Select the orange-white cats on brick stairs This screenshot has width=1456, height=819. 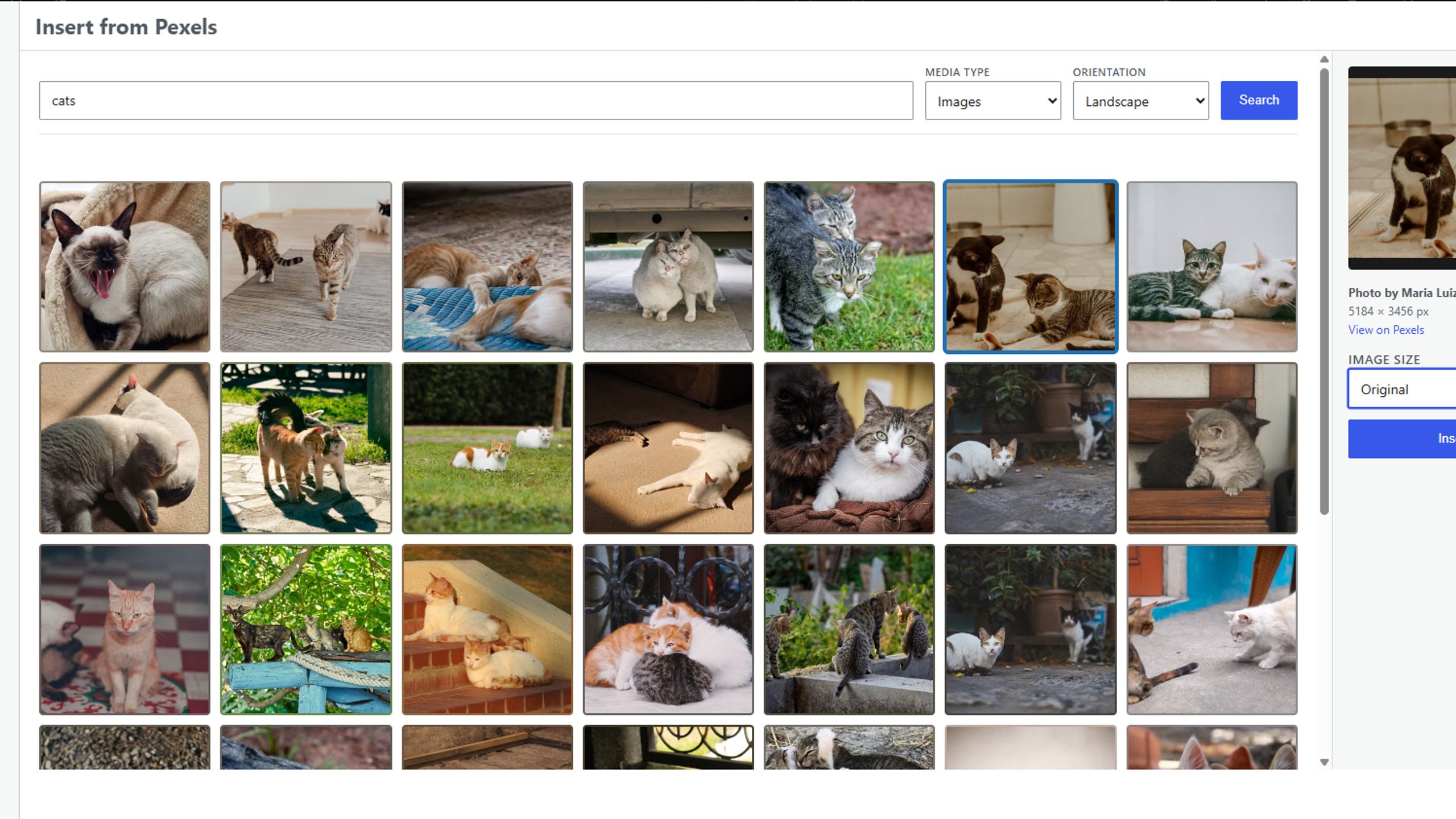tap(487, 630)
